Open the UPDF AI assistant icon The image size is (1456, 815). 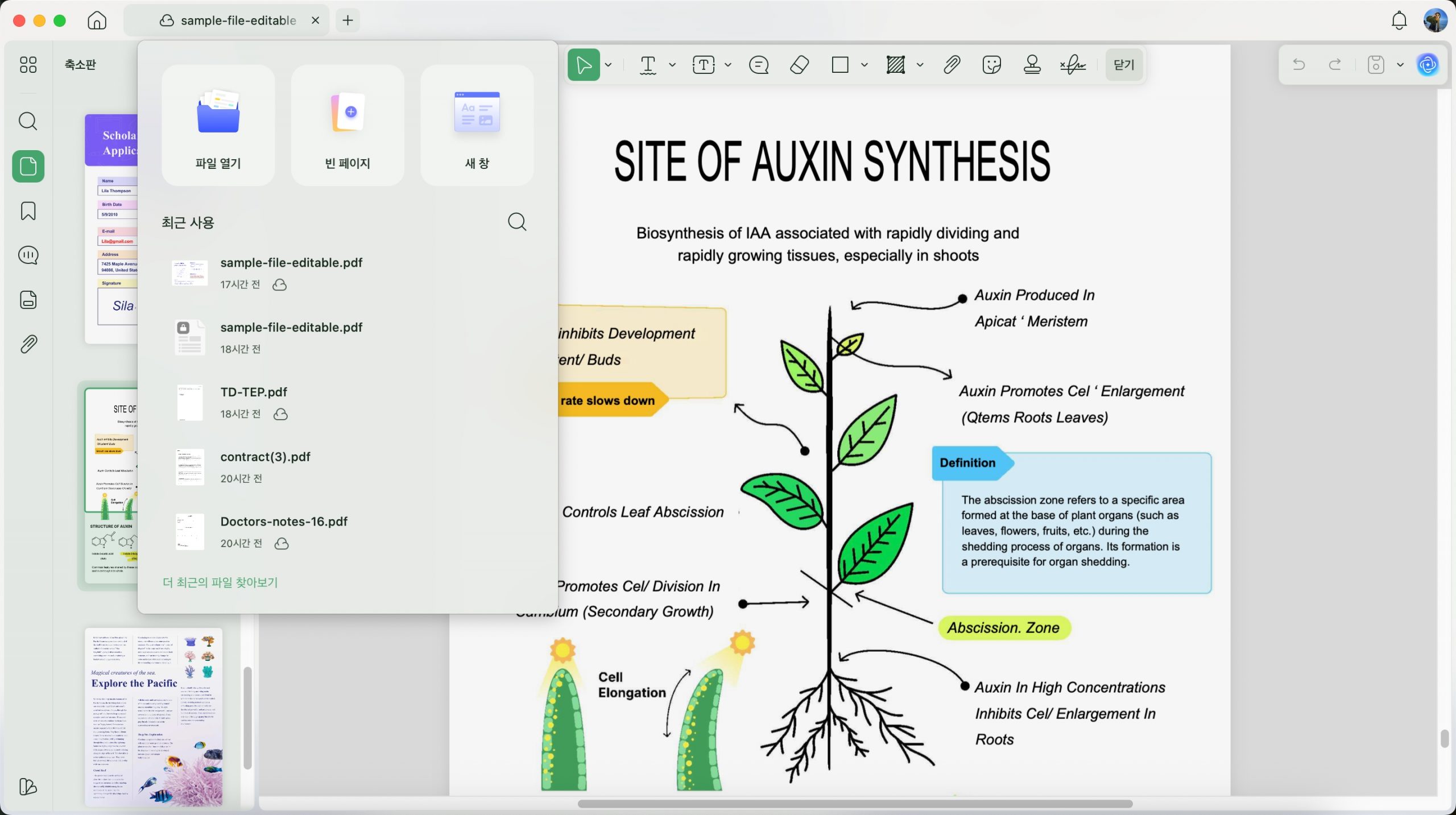tap(1428, 65)
